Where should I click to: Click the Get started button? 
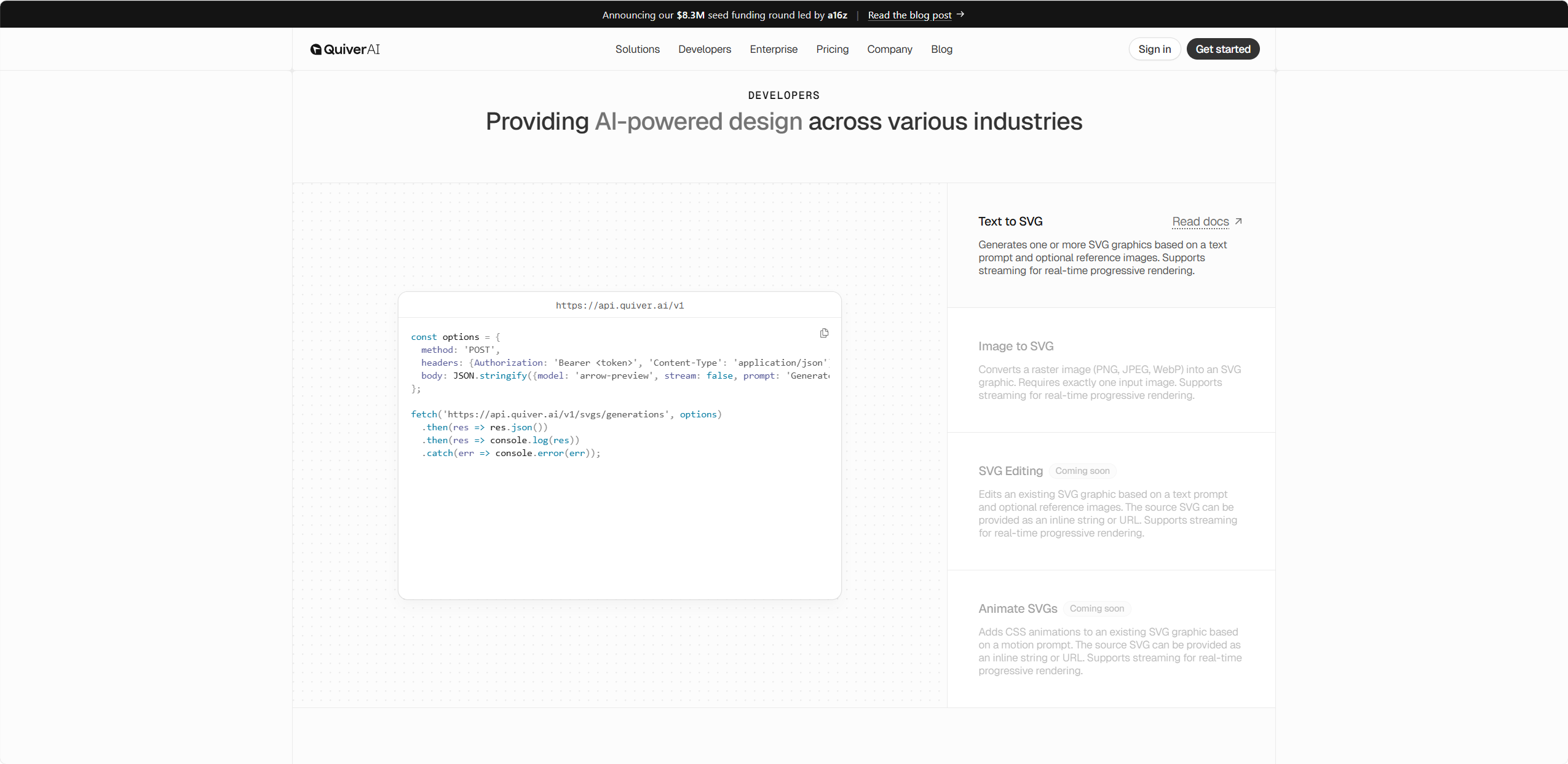point(1222,49)
